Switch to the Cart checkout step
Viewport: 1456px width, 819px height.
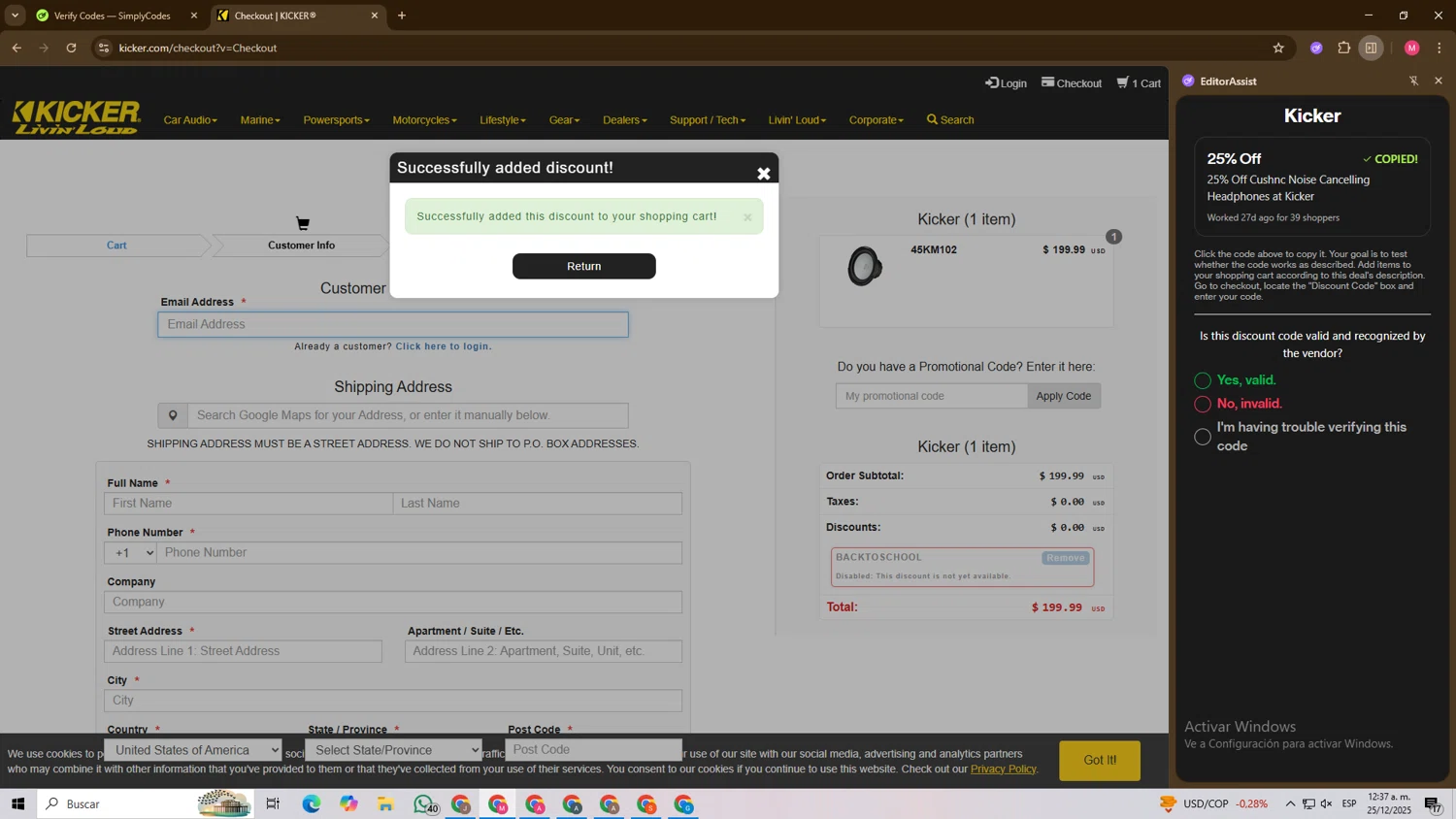pyautogui.click(x=116, y=246)
